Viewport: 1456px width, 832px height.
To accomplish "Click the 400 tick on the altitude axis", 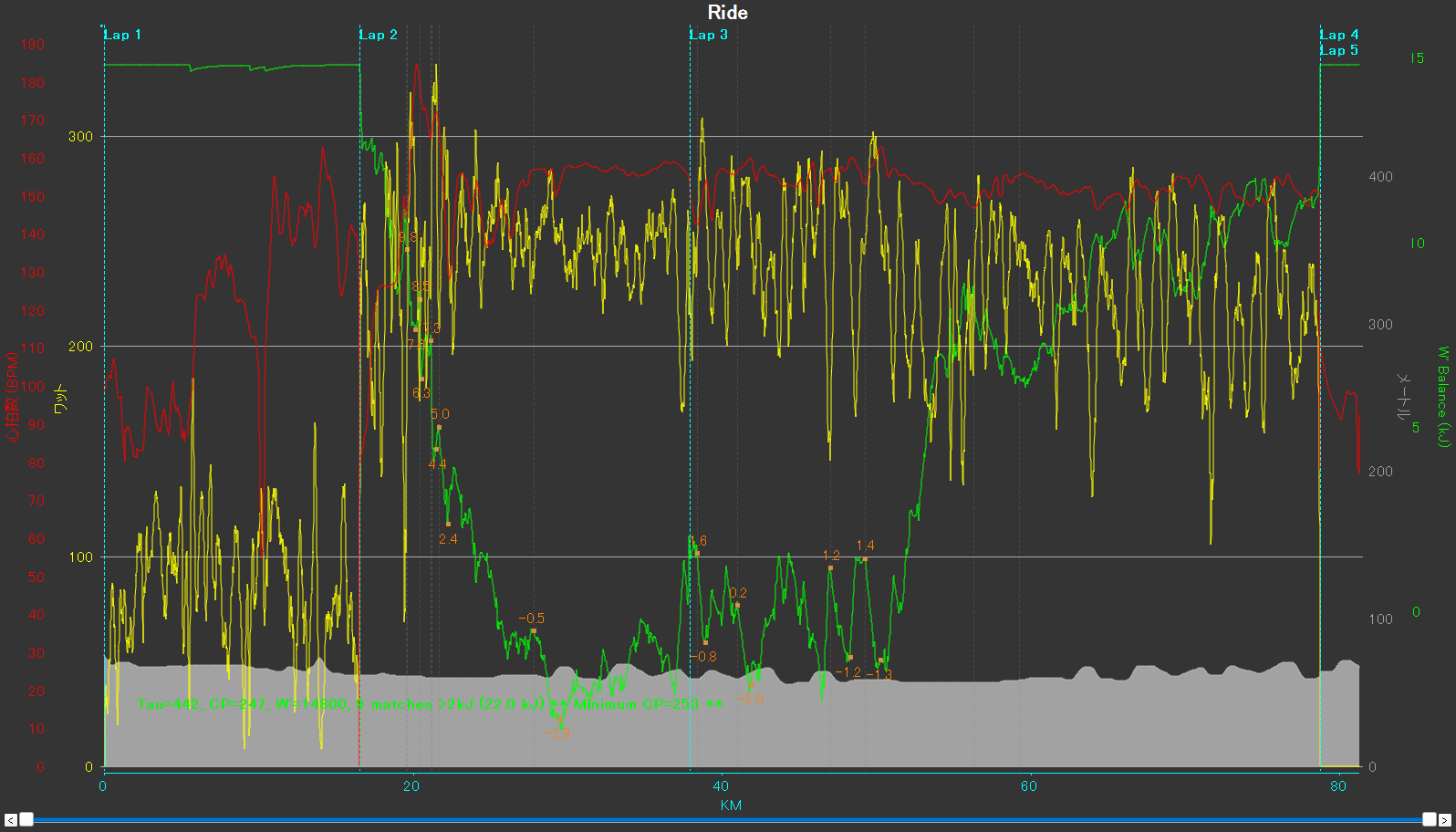I will click(x=1380, y=177).
